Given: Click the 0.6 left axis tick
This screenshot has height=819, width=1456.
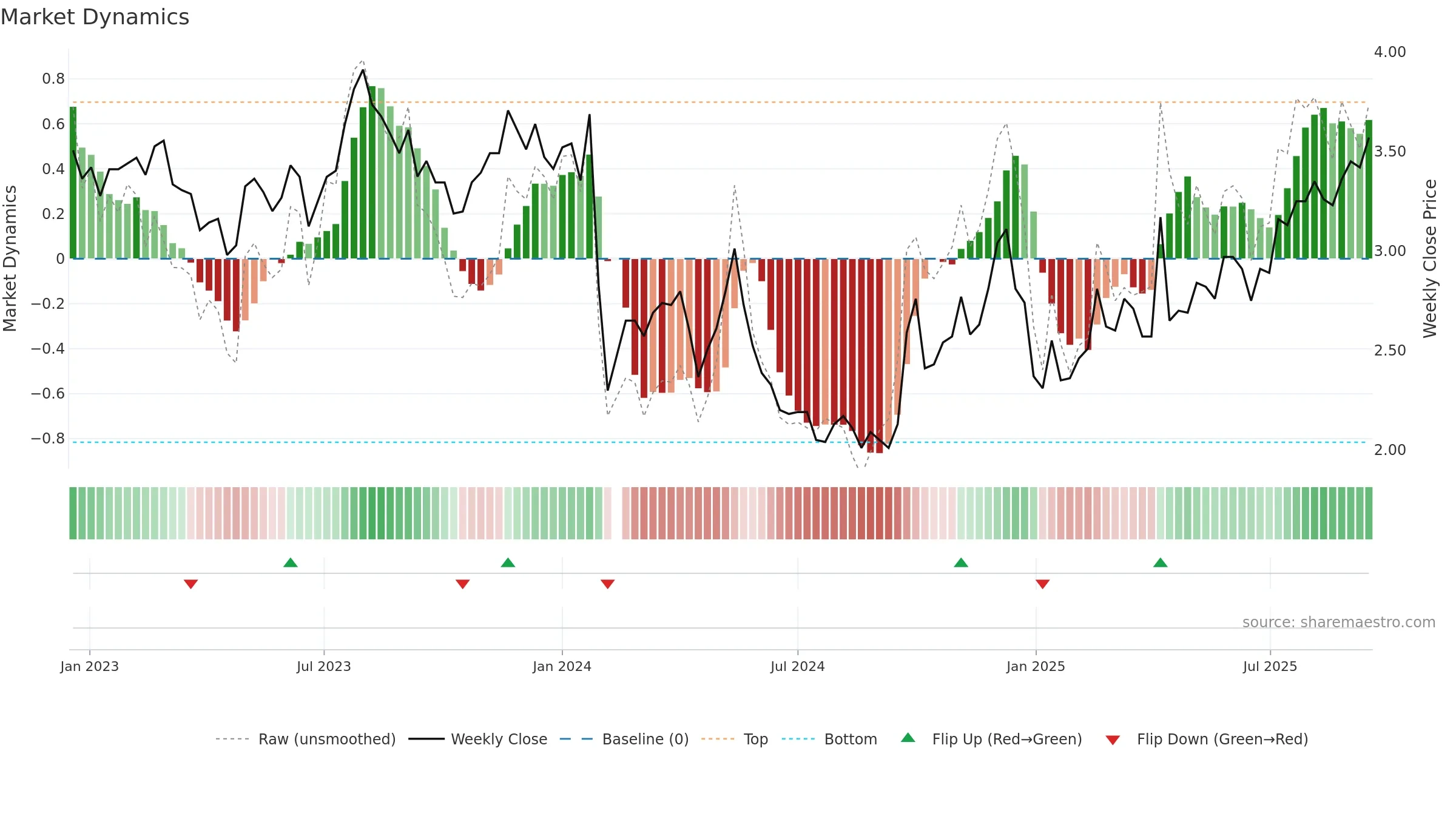Looking at the screenshot, I should (x=53, y=124).
